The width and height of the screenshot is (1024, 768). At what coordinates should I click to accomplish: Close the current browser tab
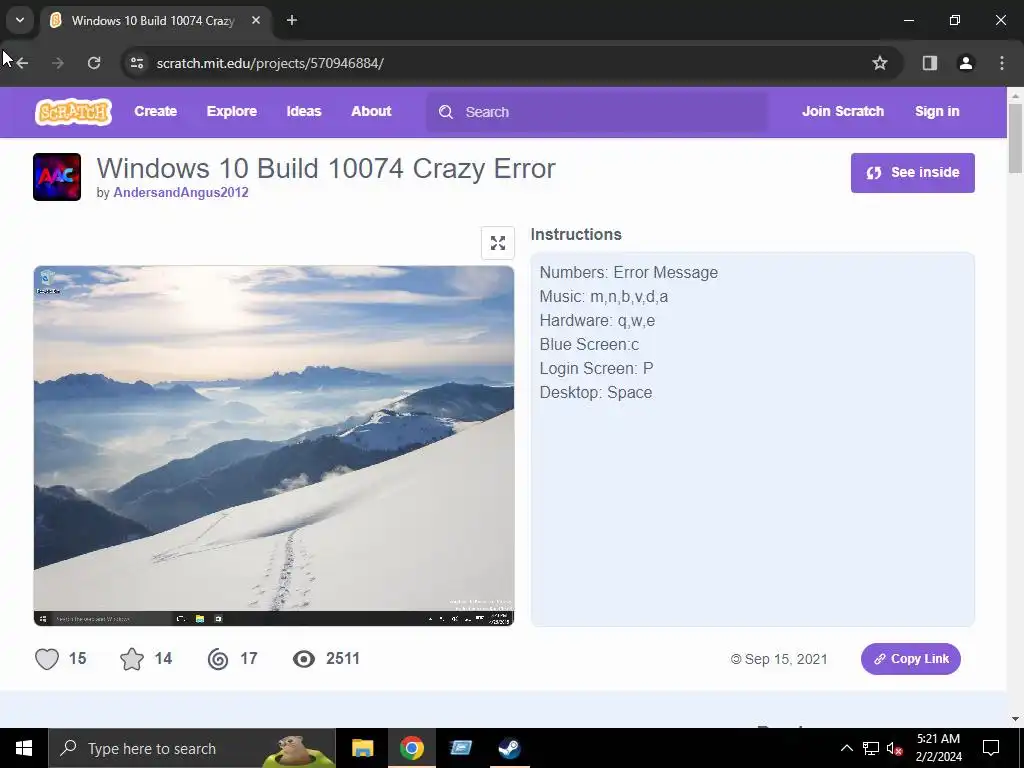pyautogui.click(x=256, y=20)
